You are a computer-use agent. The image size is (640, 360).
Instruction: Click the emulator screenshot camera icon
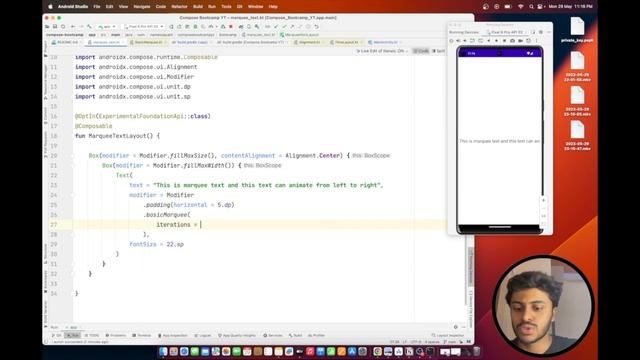tap(512, 41)
